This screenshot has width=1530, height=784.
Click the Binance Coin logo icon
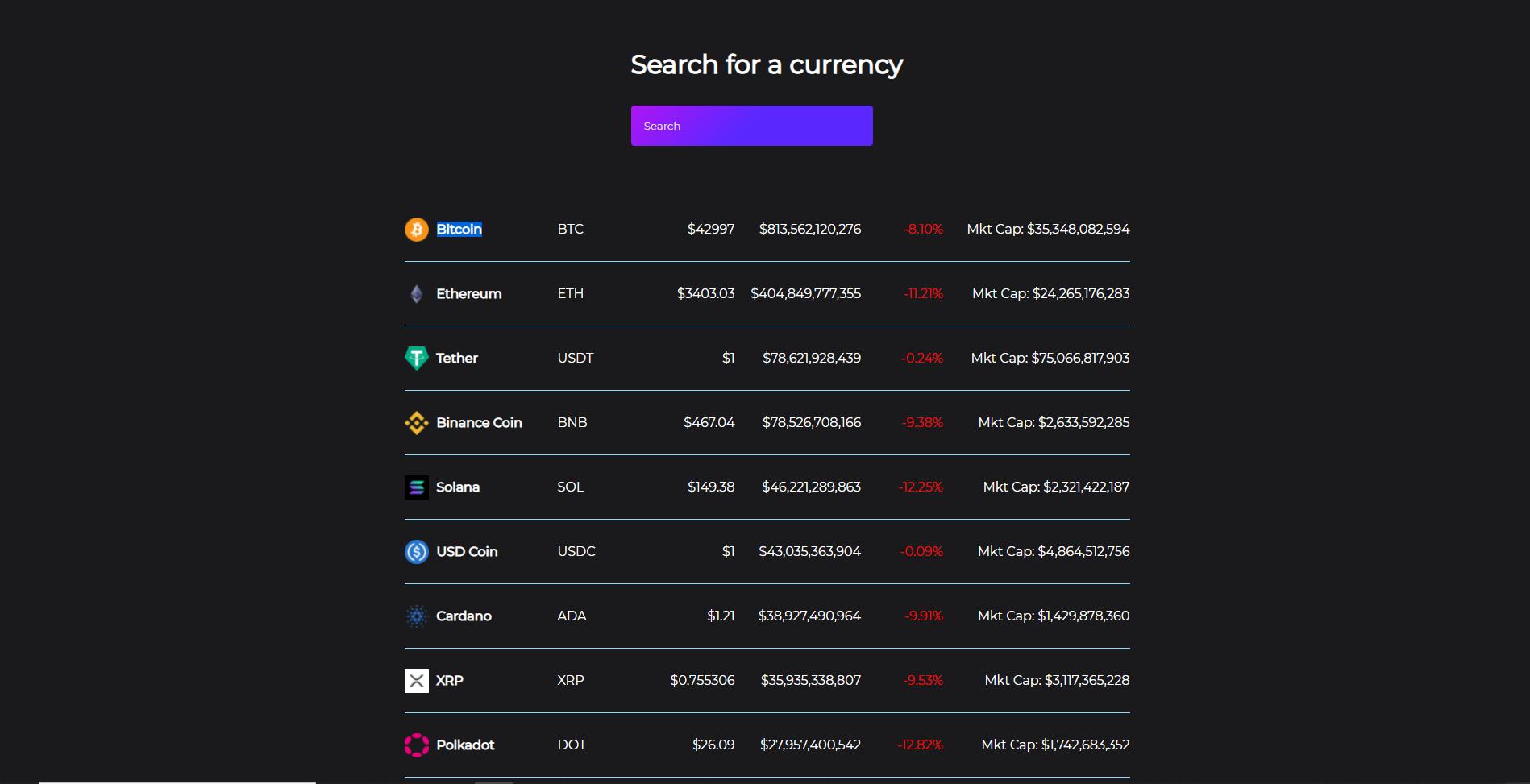pyautogui.click(x=416, y=423)
